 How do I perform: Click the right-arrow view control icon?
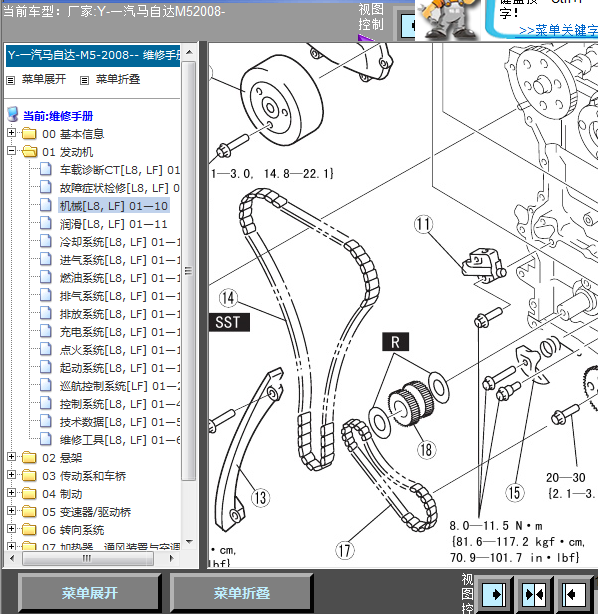click(x=495, y=594)
